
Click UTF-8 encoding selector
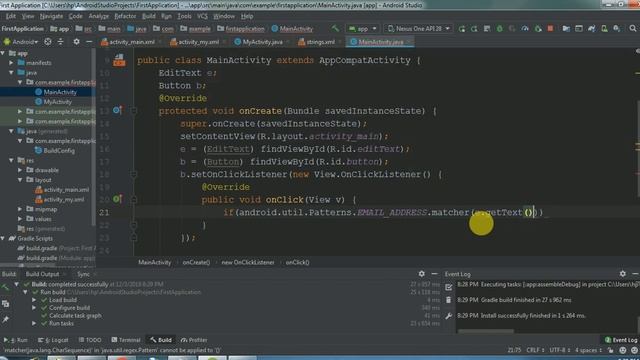[x=560, y=350]
